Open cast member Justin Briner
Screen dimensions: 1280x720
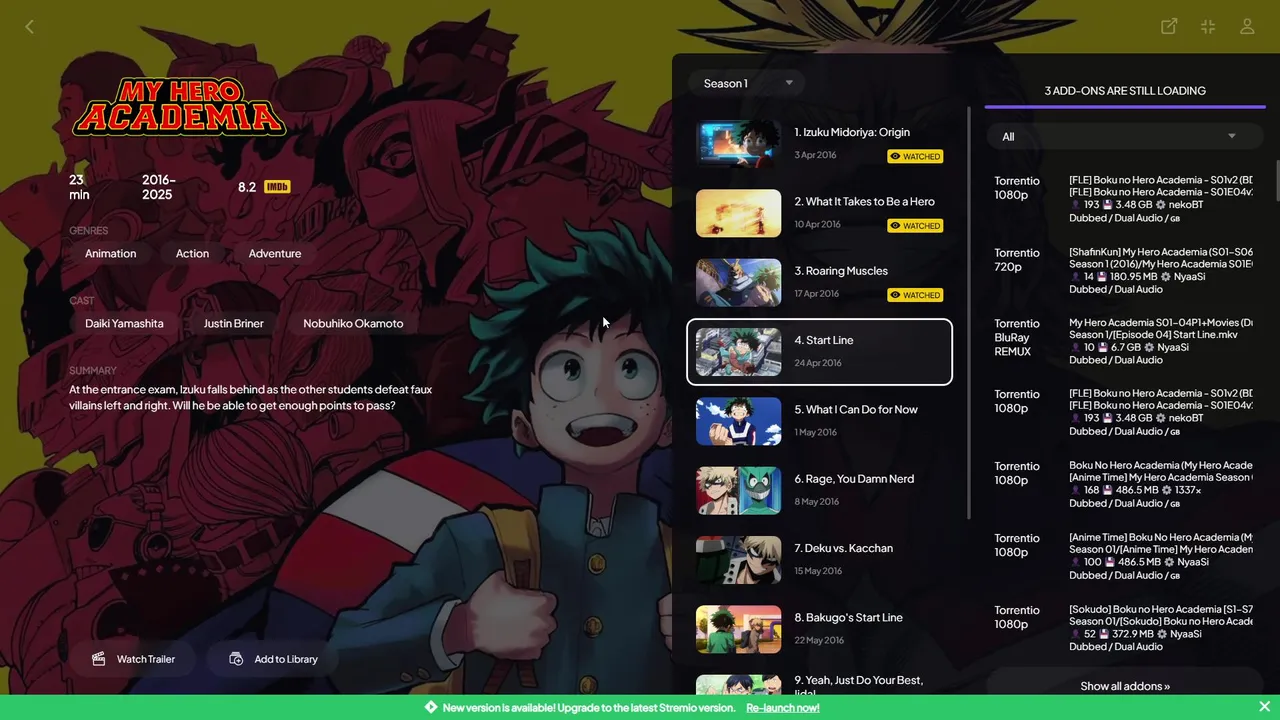pyautogui.click(x=233, y=323)
